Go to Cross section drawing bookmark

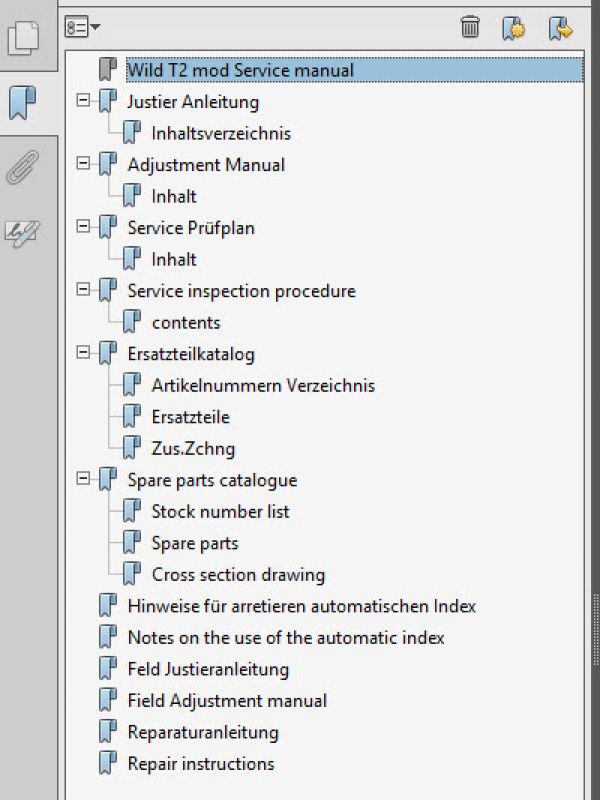[238, 575]
